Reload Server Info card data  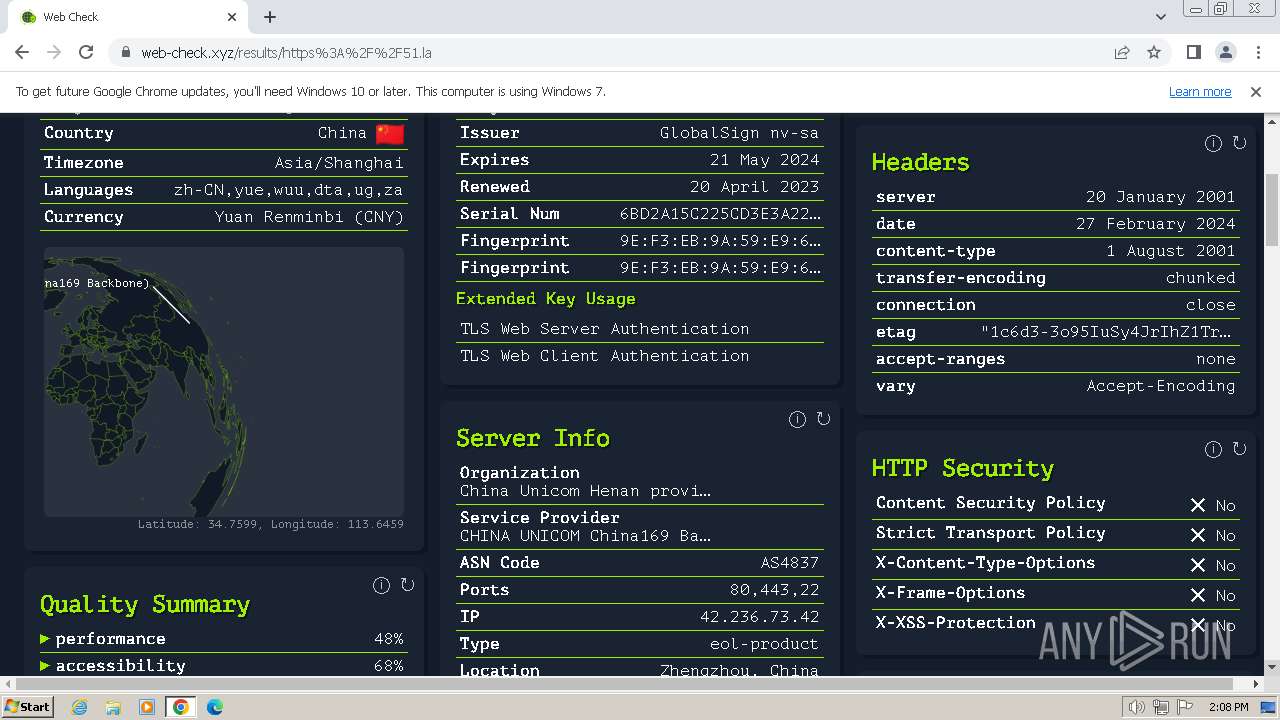pos(823,419)
